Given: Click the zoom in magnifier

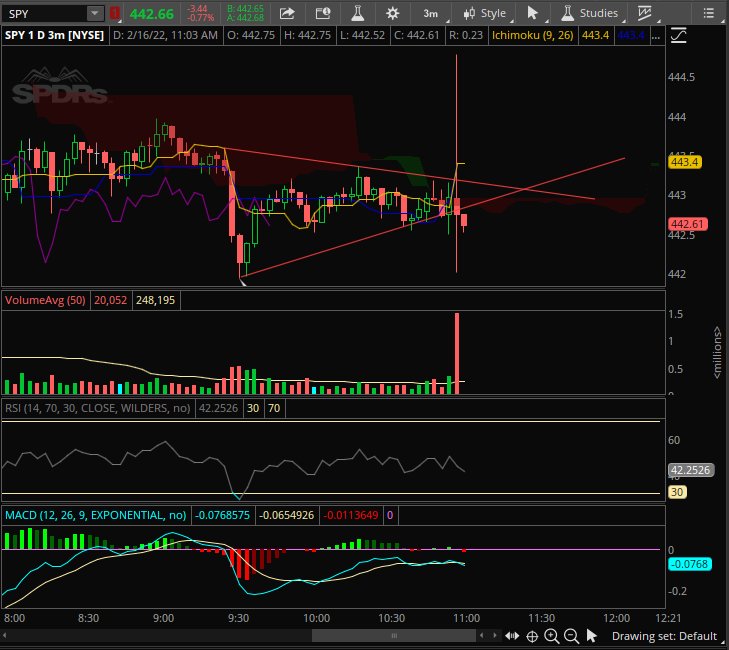Looking at the screenshot, I should click(552, 636).
